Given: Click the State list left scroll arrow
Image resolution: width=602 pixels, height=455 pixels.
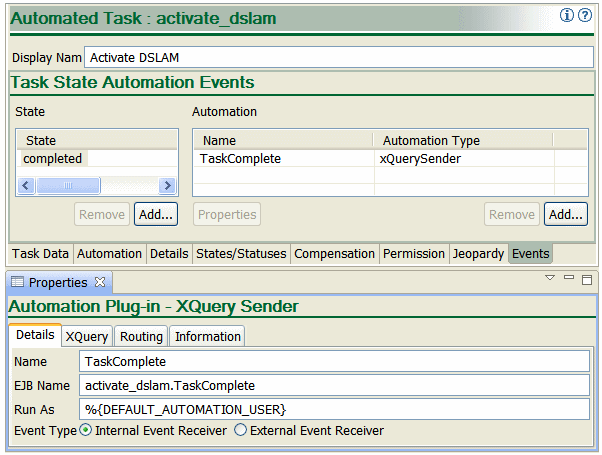Looking at the screenshot, I should click(26, 186).
